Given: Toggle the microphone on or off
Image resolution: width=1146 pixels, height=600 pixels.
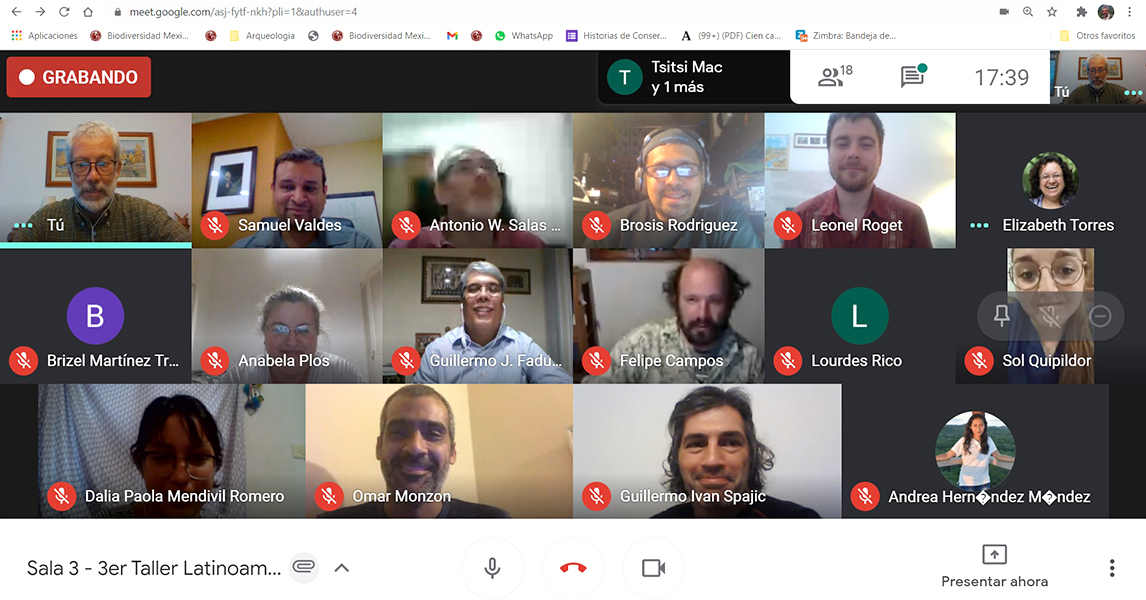Looking at the screenshot, I should click(493, 568).
